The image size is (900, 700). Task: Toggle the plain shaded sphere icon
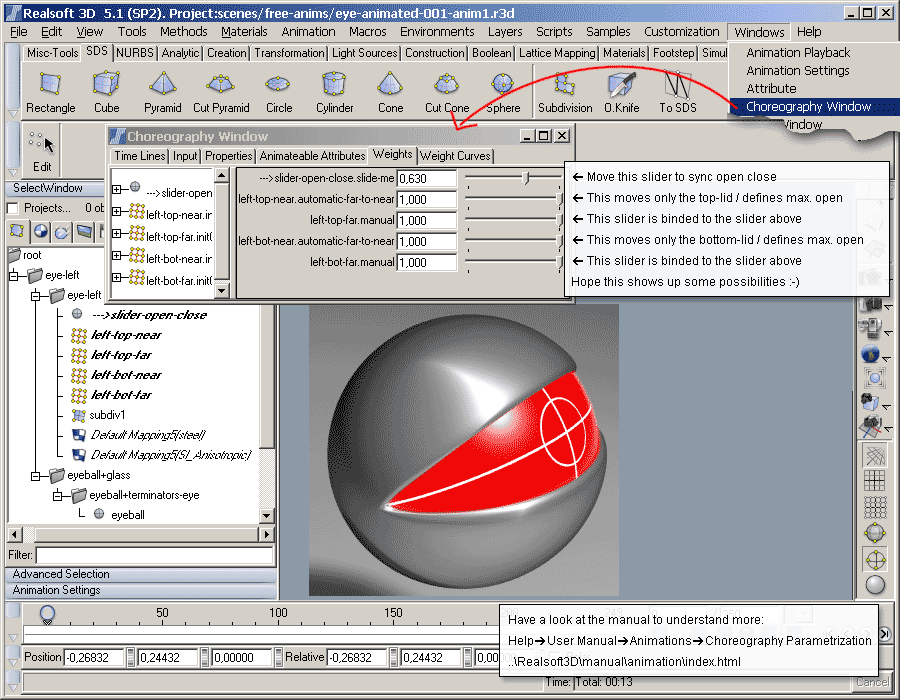click(875, 585)
